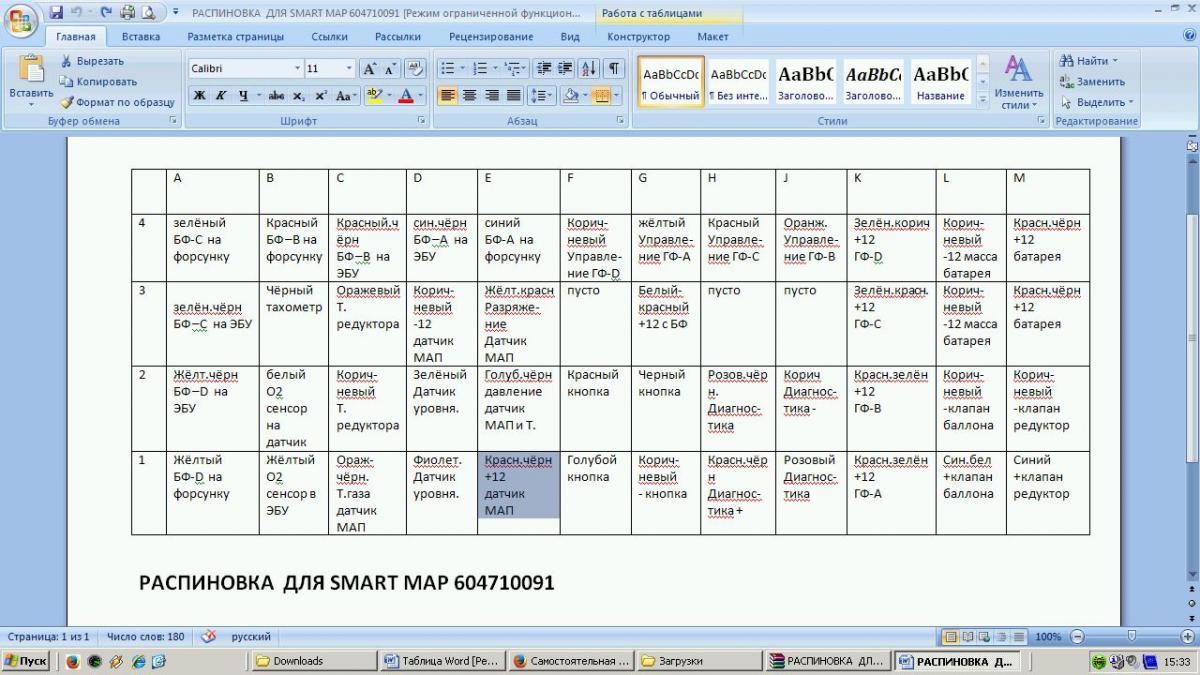Adjust the zoom slider in status bar
This screenshot has width=1200, height=675.
[1131, 637]
